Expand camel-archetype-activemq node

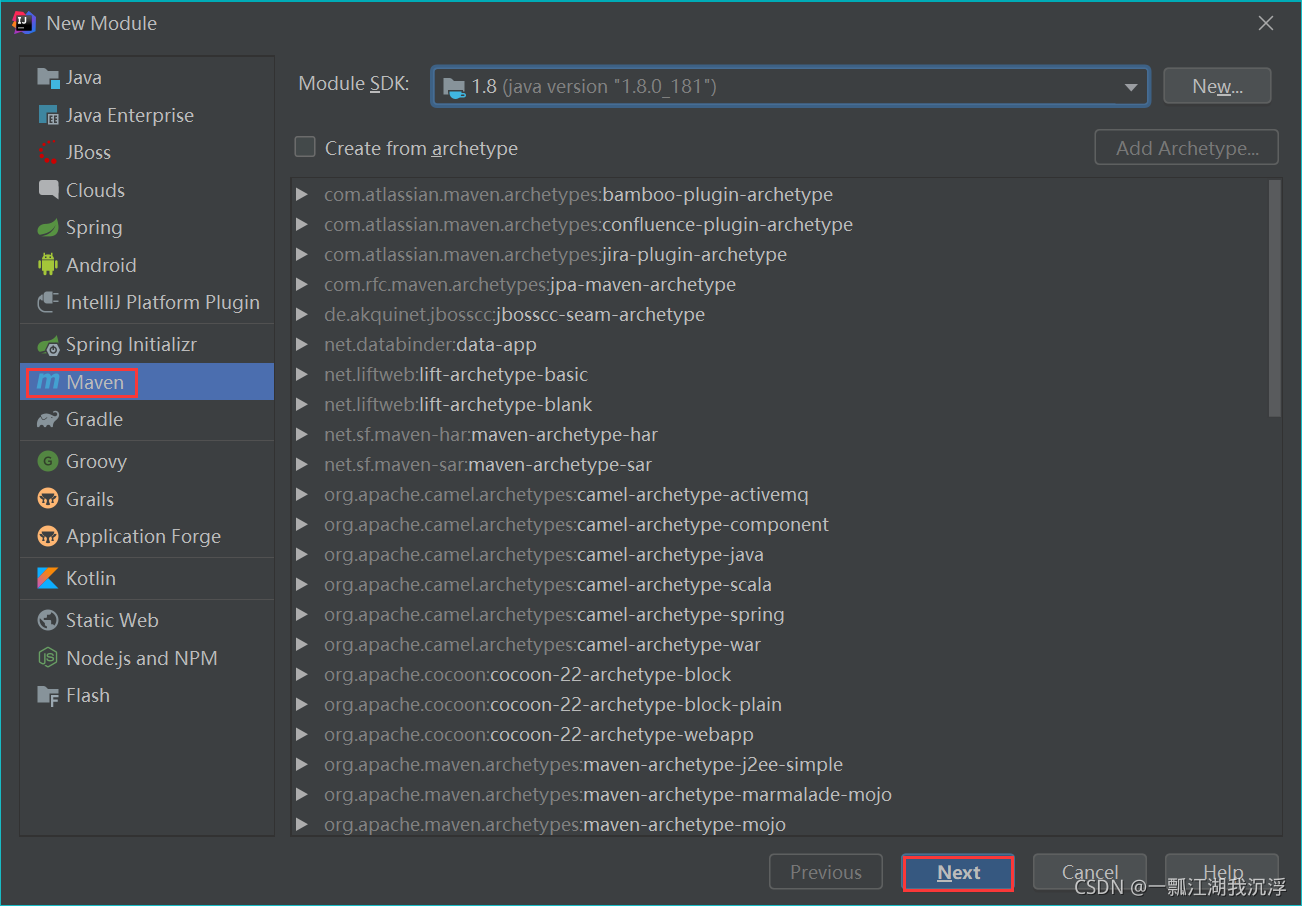click(302, 495)
